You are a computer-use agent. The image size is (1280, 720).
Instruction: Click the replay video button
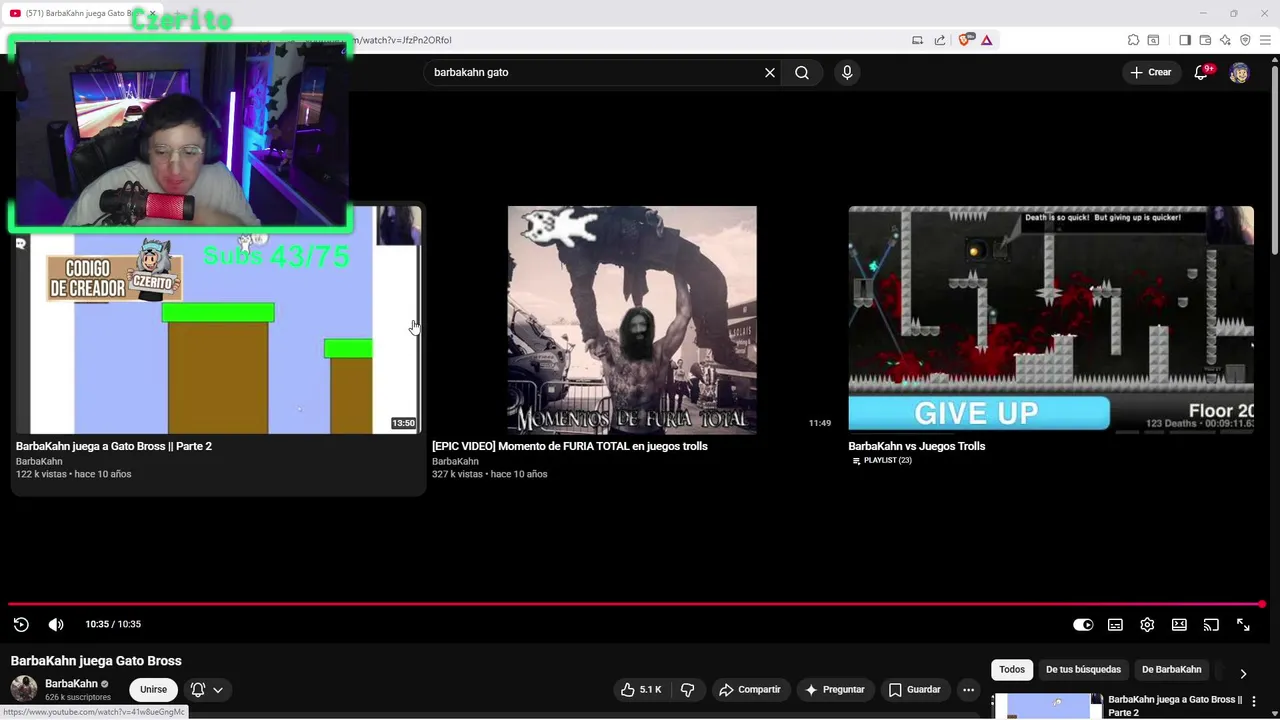click(x=21, y=624)
